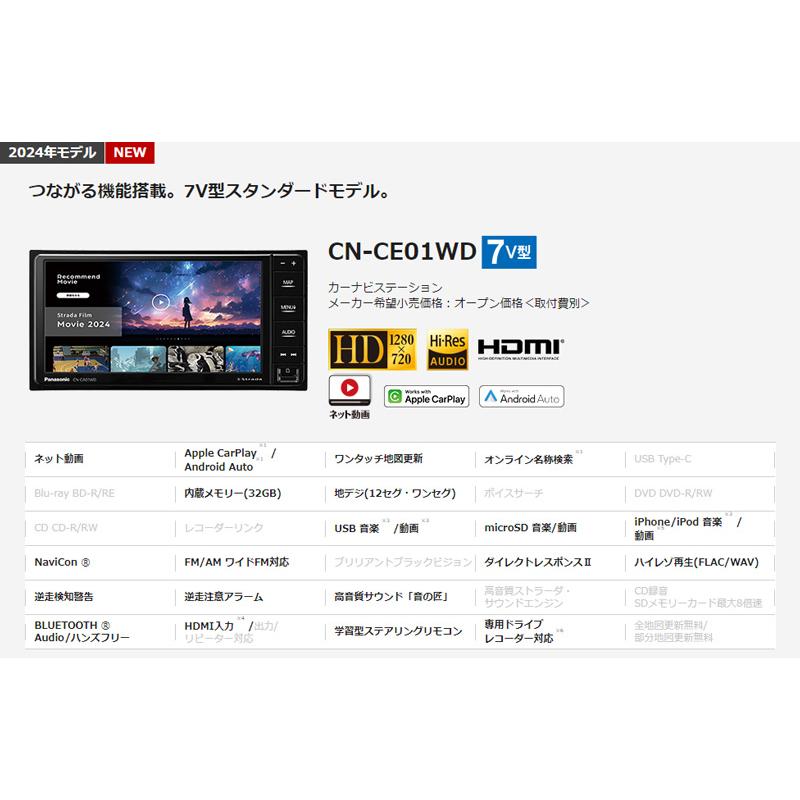Expand the 逆走注意アラーム spec row
Viewport: 800px width, 800px height.
[x=225, y=597]
